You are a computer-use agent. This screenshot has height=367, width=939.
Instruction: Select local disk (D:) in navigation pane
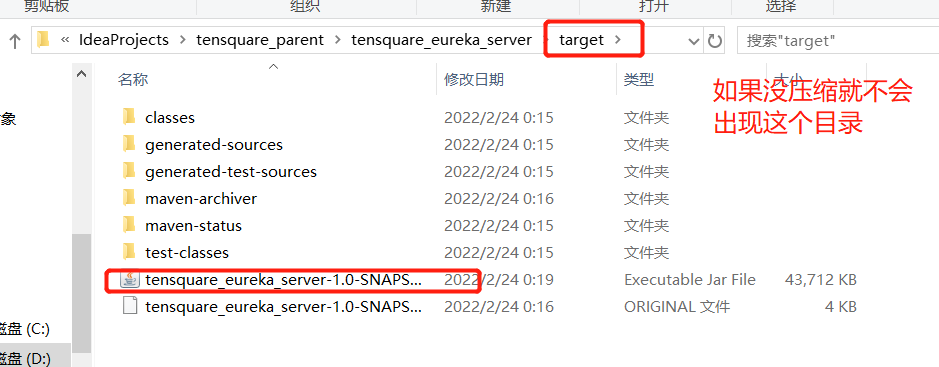25,359
